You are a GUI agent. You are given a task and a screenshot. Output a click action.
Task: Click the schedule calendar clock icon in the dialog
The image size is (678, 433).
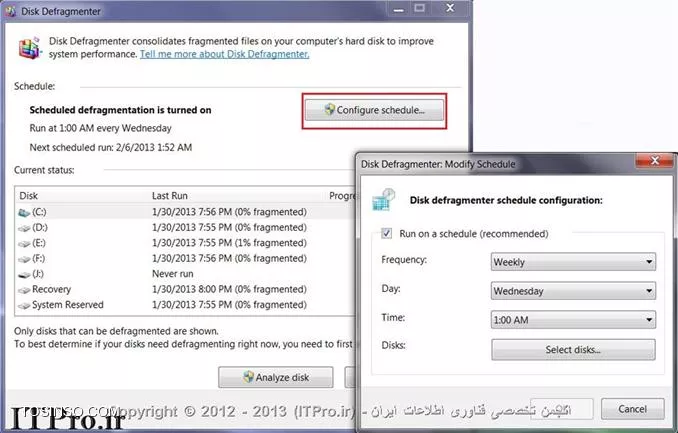[x=384, y=199]
